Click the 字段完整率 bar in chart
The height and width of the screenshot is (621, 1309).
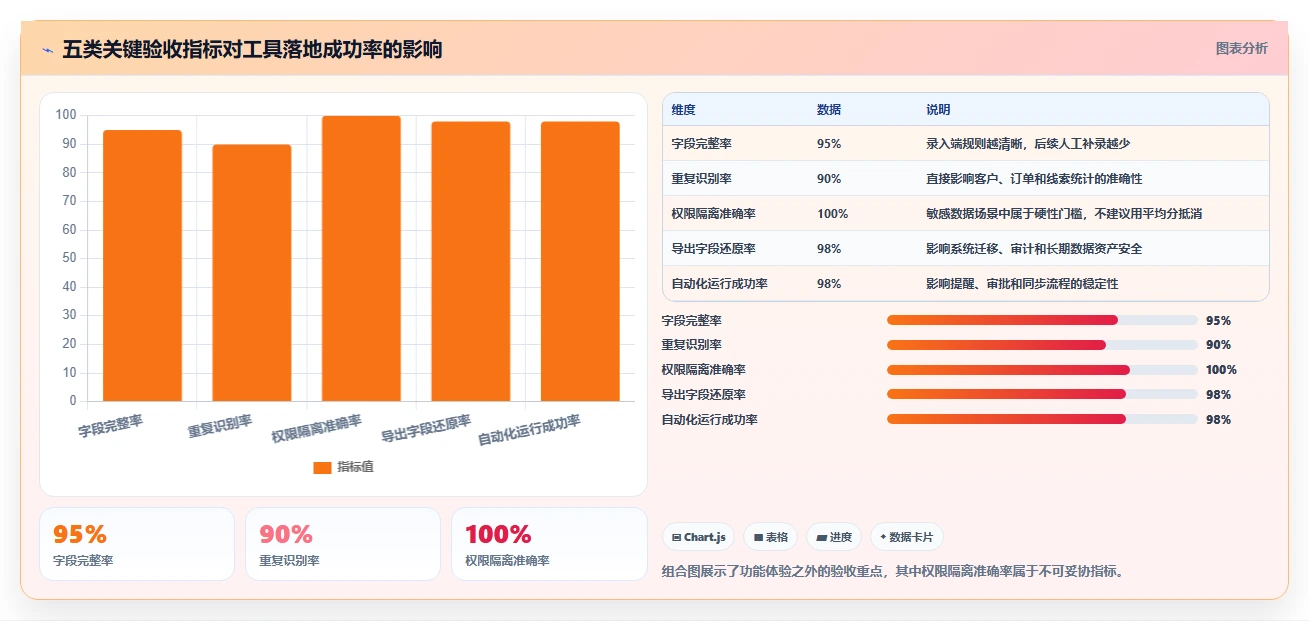142,266
